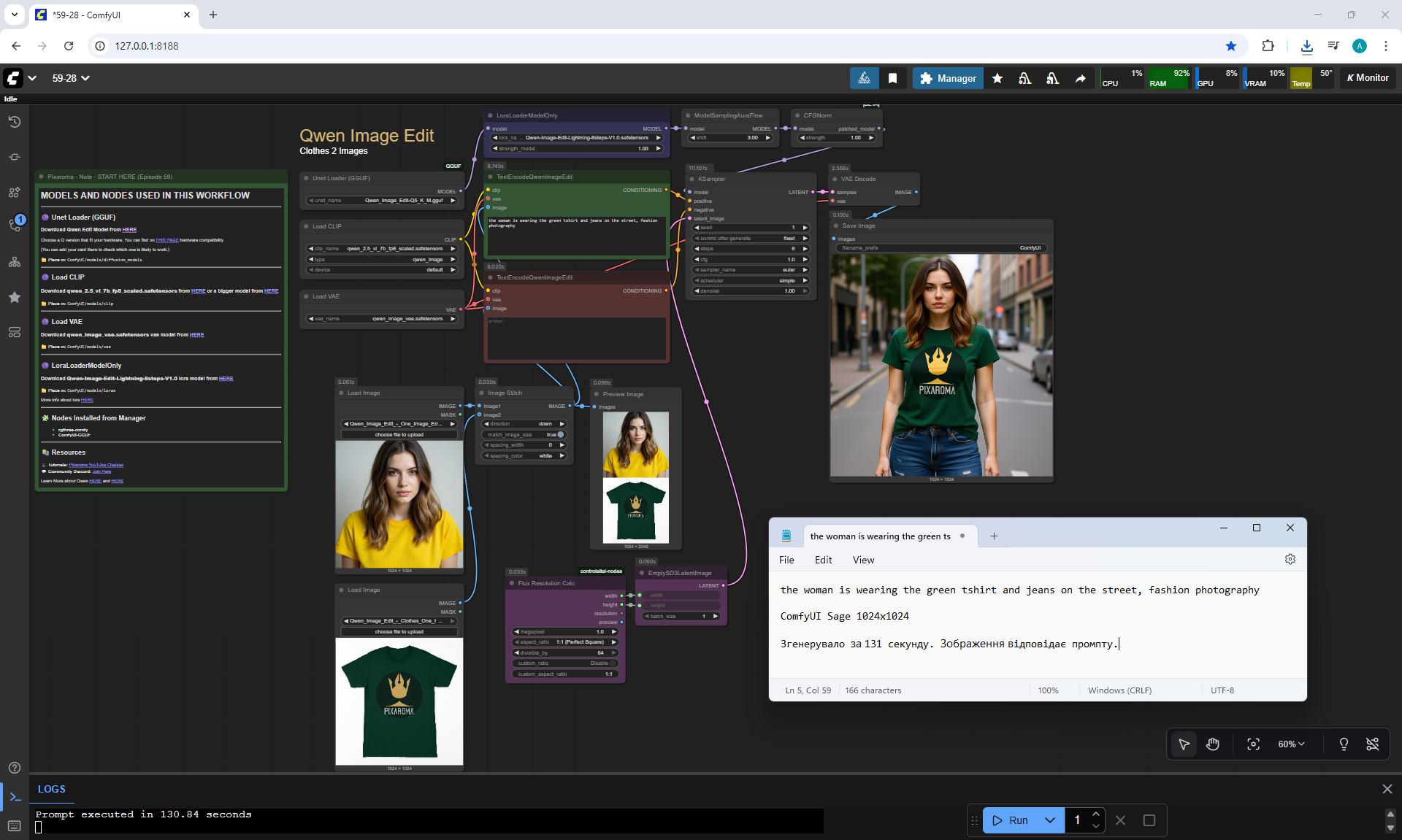1402x840 pixels.
Task: Click choose file to upload for tshirt image
Action: pyautogui.click(x=399, y=631)
